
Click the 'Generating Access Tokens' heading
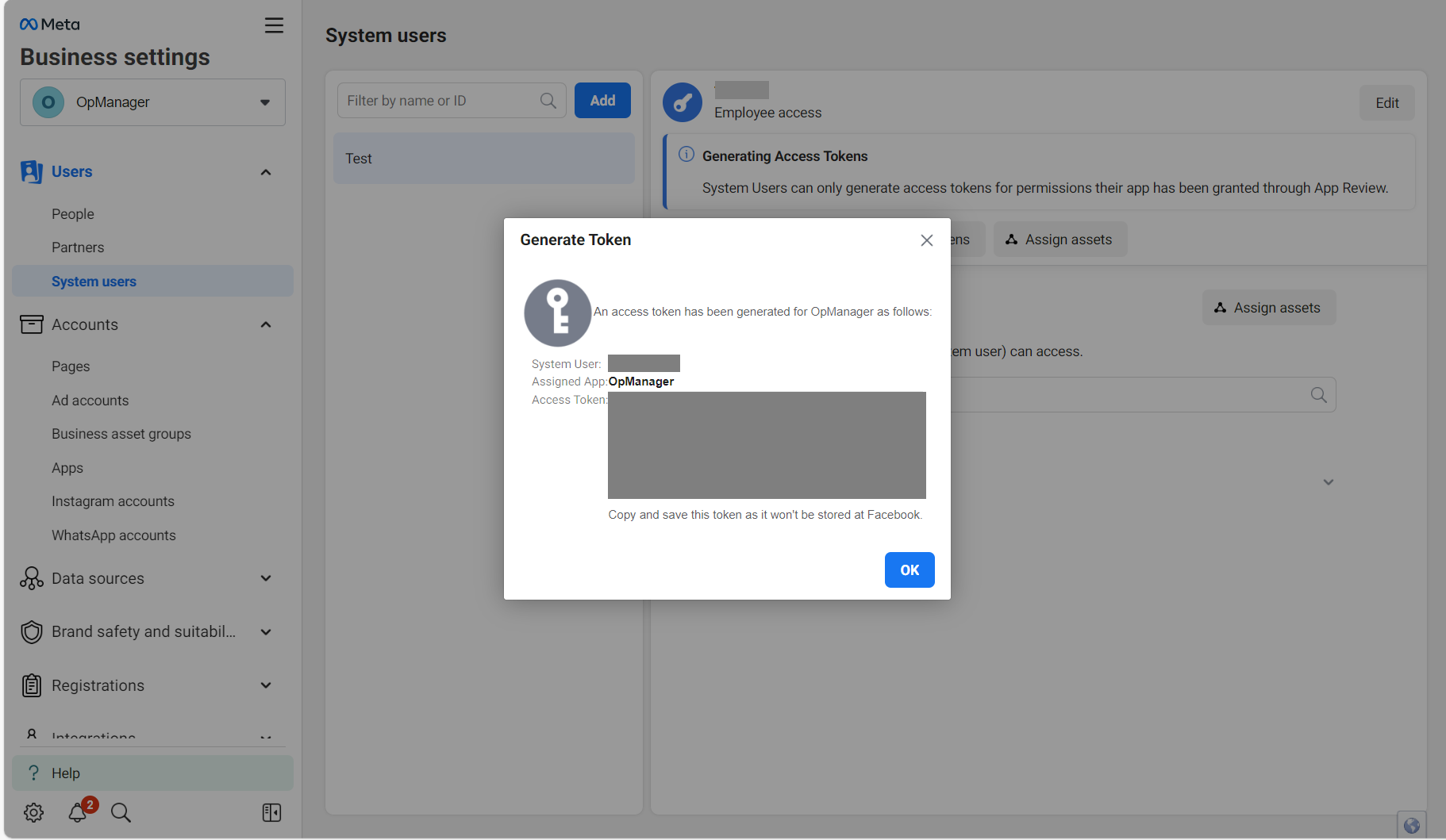coord(785,156)
